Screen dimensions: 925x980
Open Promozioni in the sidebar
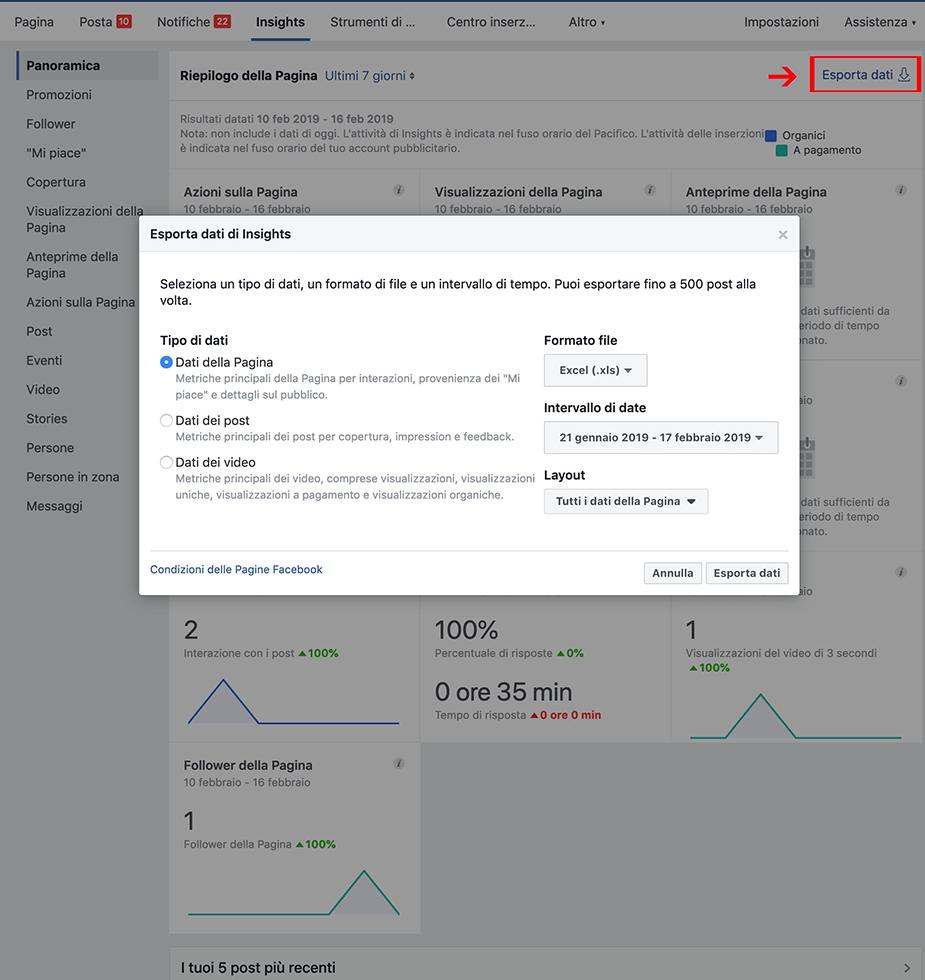(59, 95)
